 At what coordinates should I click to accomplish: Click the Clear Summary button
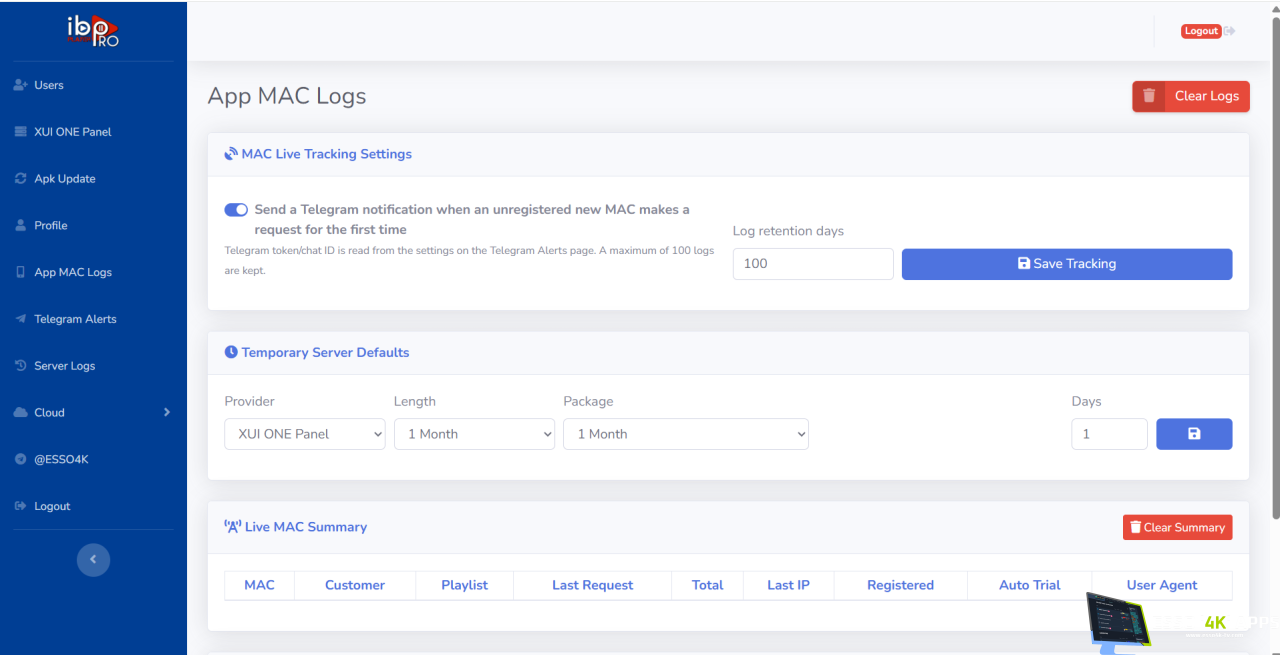(1178, 527)
